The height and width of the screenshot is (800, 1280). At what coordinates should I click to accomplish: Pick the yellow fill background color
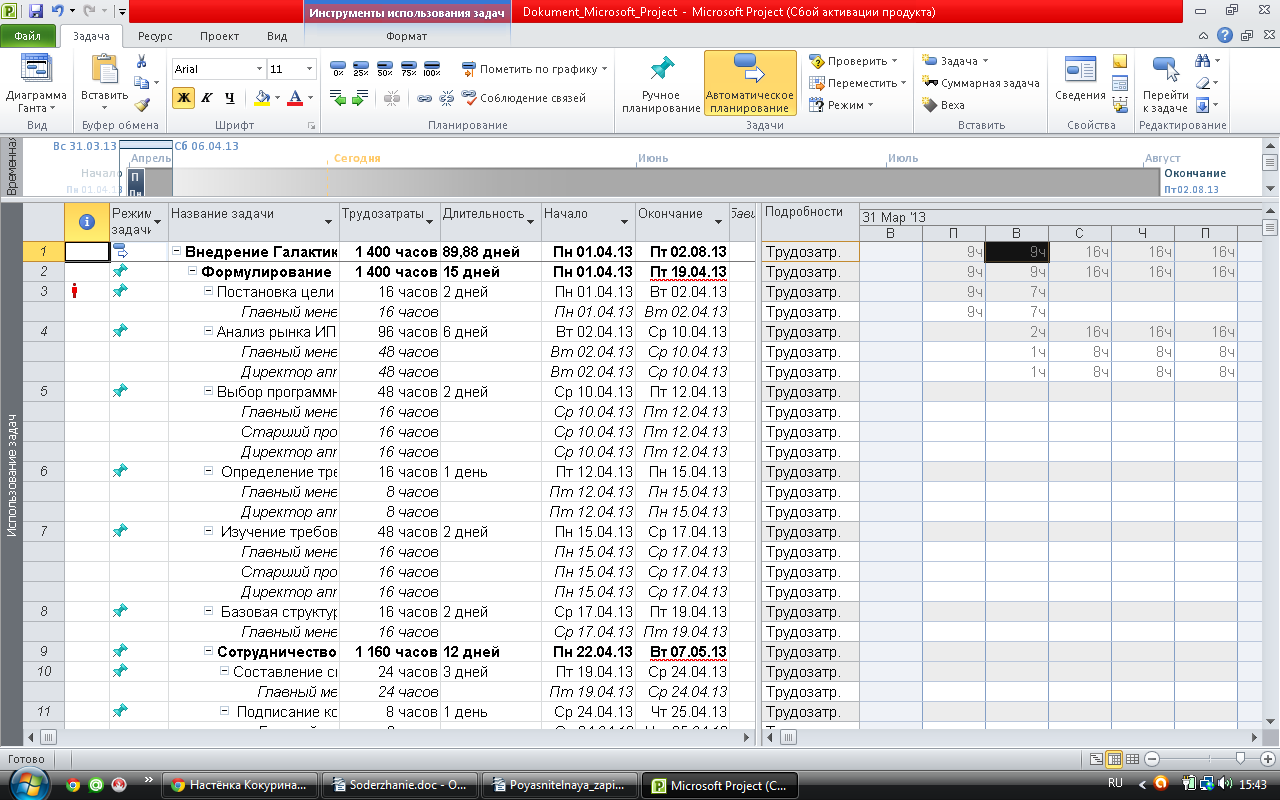261,97
